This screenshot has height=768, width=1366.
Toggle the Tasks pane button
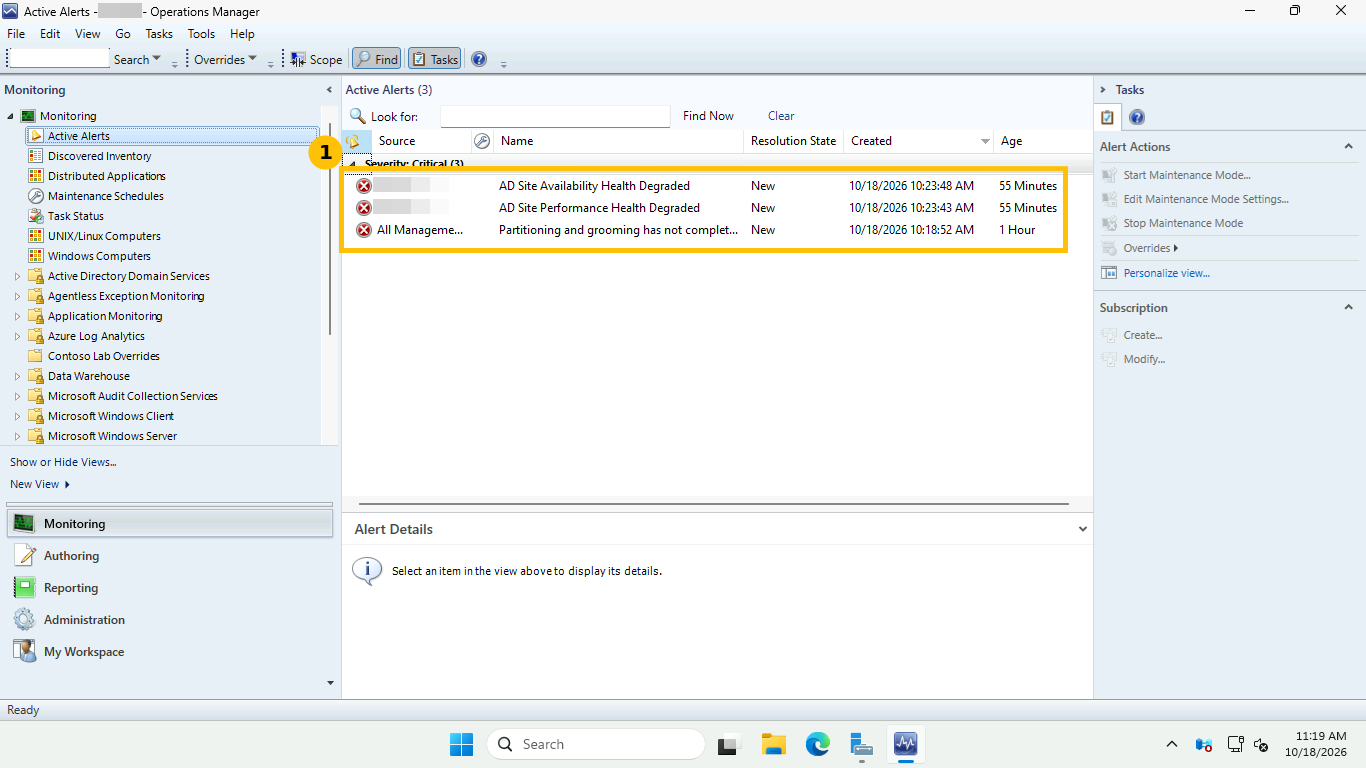click(x=434, y=59)
